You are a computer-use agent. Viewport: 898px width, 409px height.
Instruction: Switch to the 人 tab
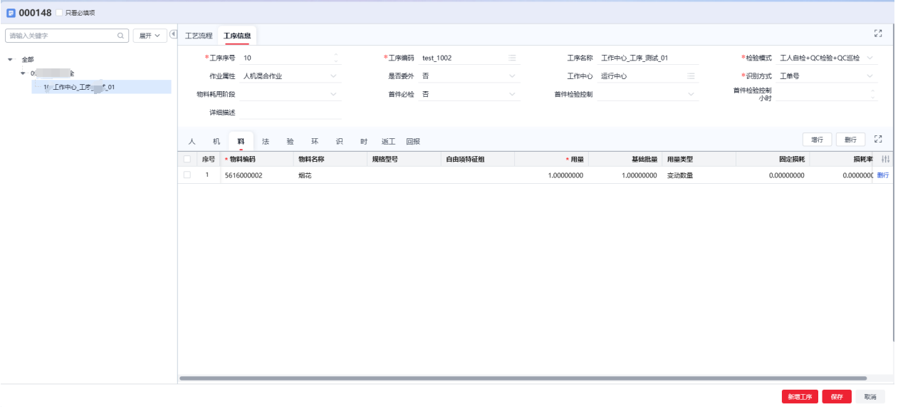click(x=192, y=141)
